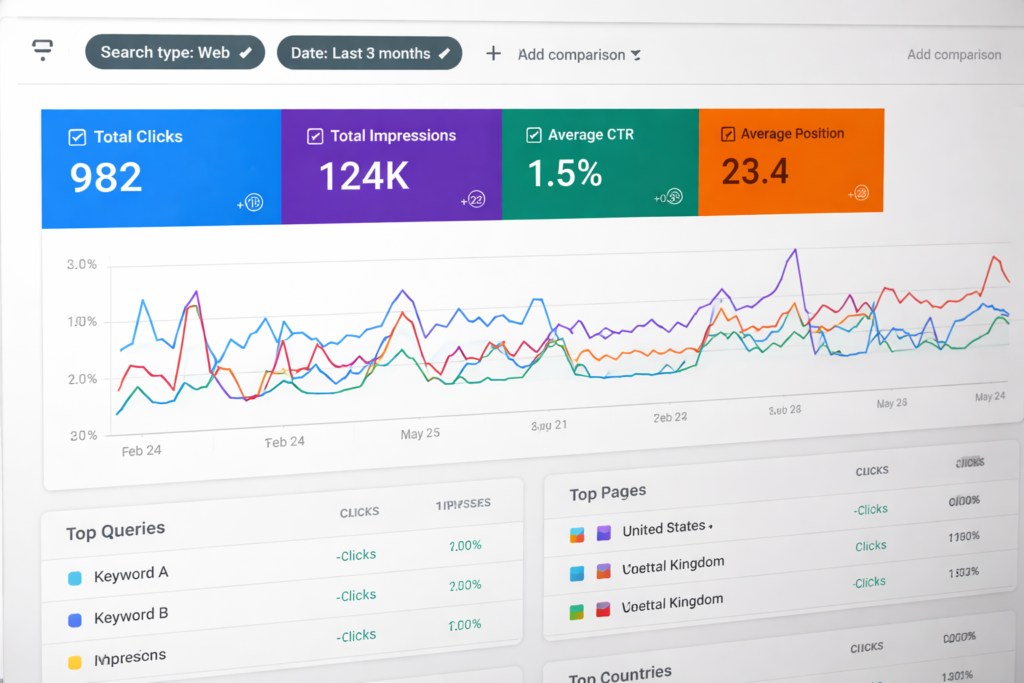The width and height of the screenshot is (1024, 683).
Task: Uncheck the Total Impressions checkbox
Action: (314, 136)
